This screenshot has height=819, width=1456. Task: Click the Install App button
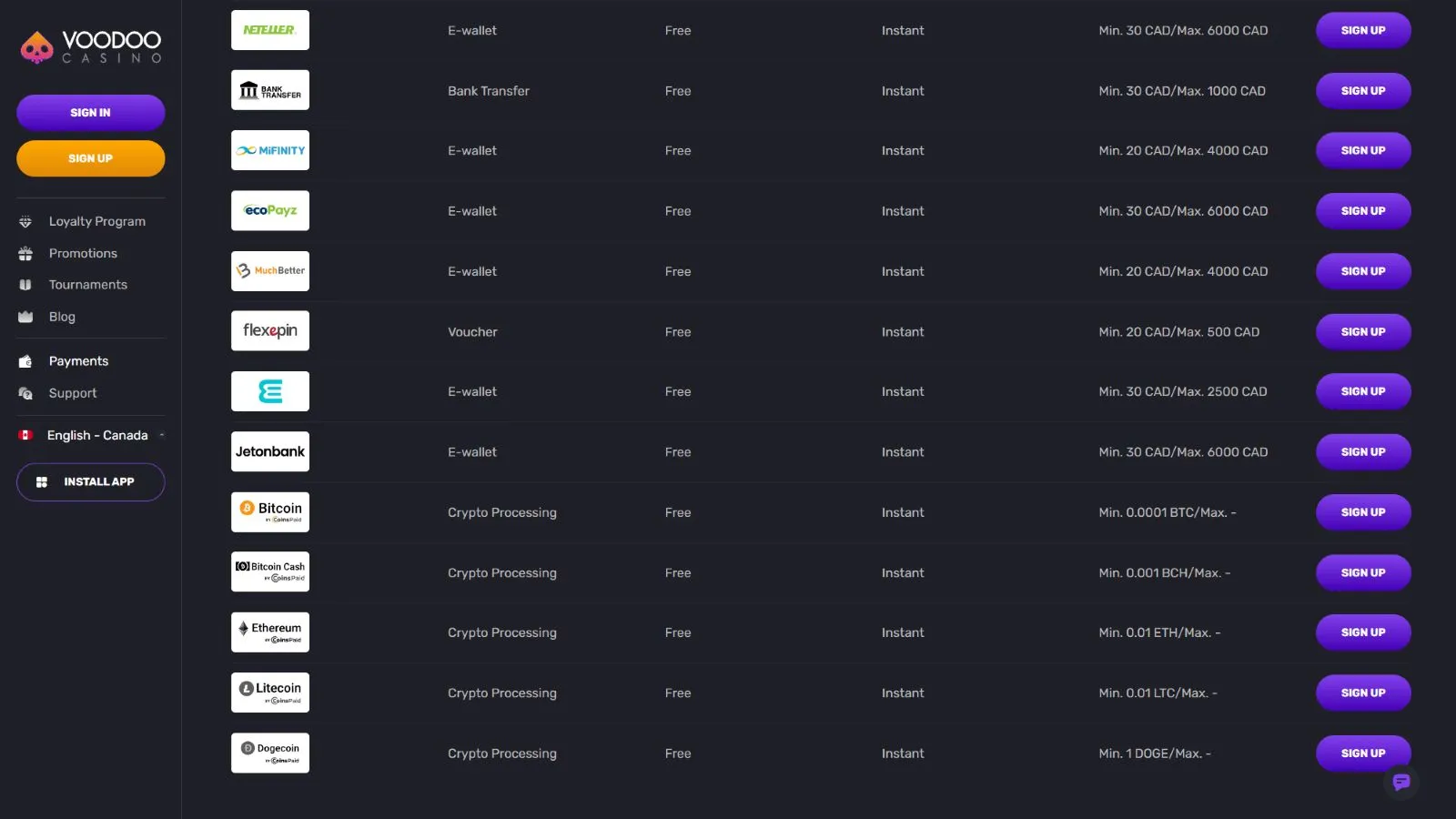coord(90,482)
